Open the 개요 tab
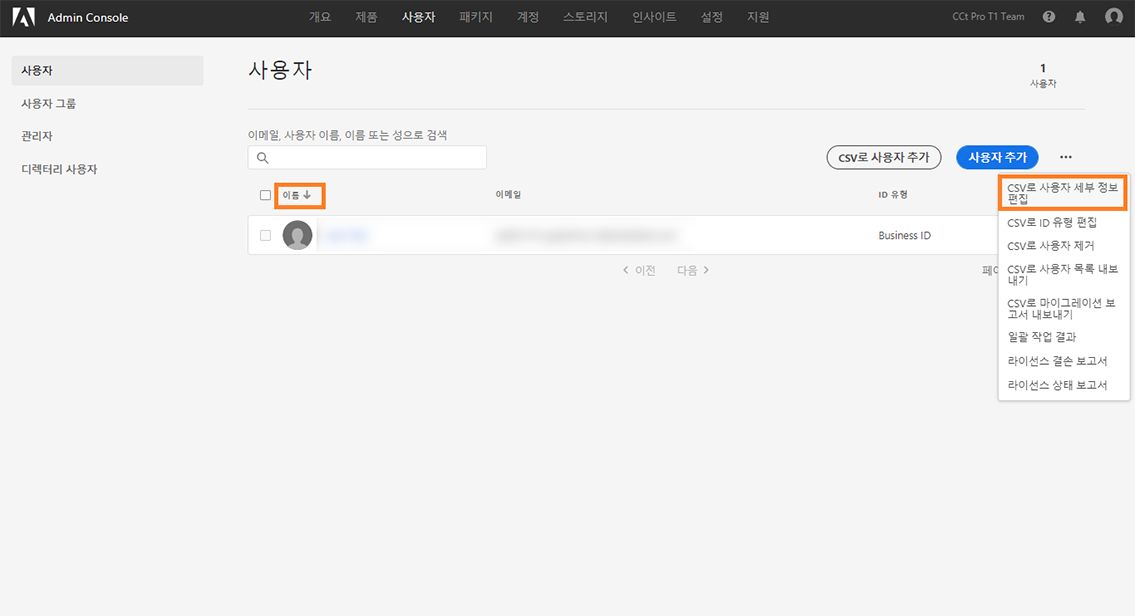1135x616 pixels. pyautogui.click(x=320, y=17)
